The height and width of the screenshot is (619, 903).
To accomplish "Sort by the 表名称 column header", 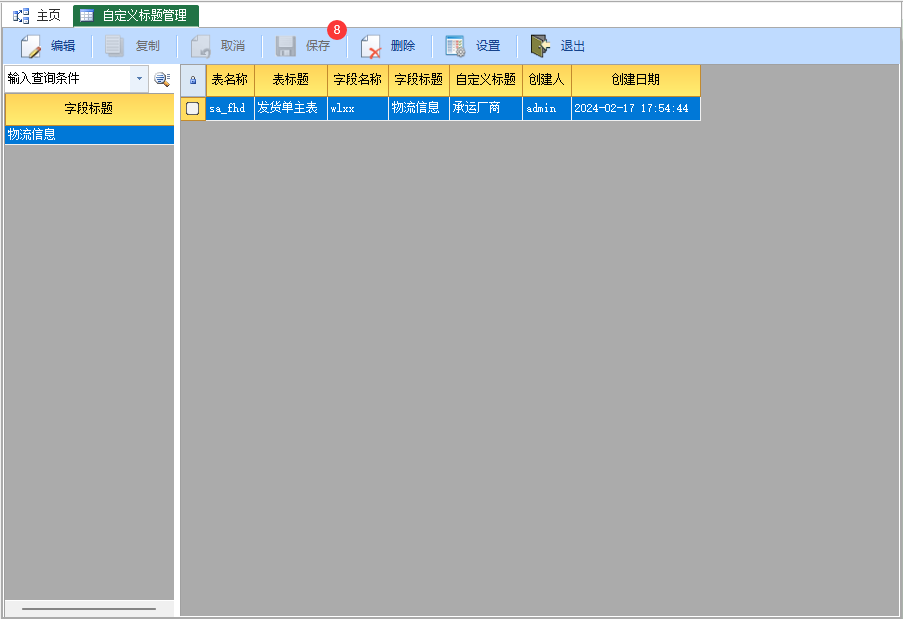I will click(230, 80).
